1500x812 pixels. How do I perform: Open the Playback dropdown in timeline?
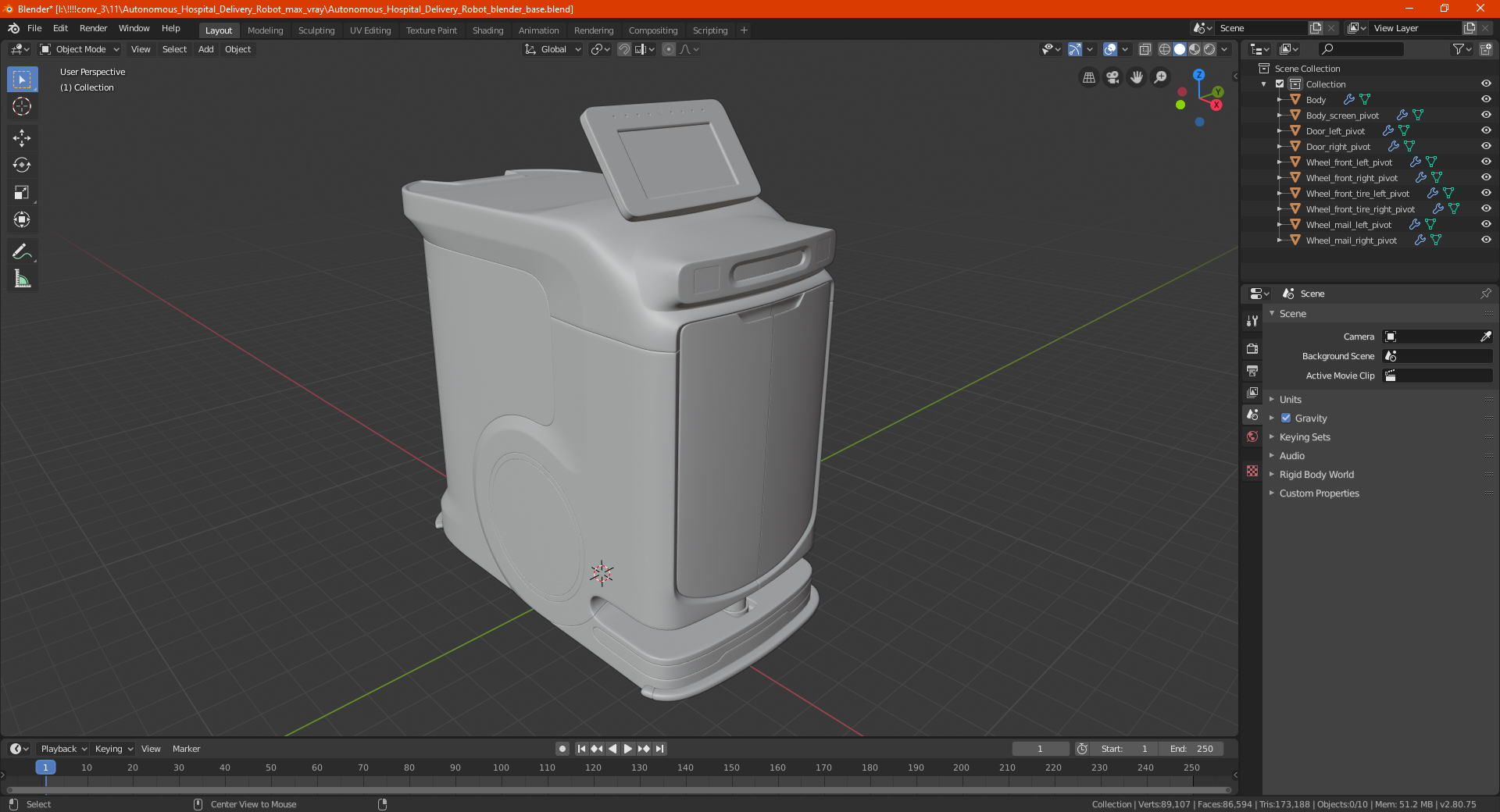tap(63, 749)
